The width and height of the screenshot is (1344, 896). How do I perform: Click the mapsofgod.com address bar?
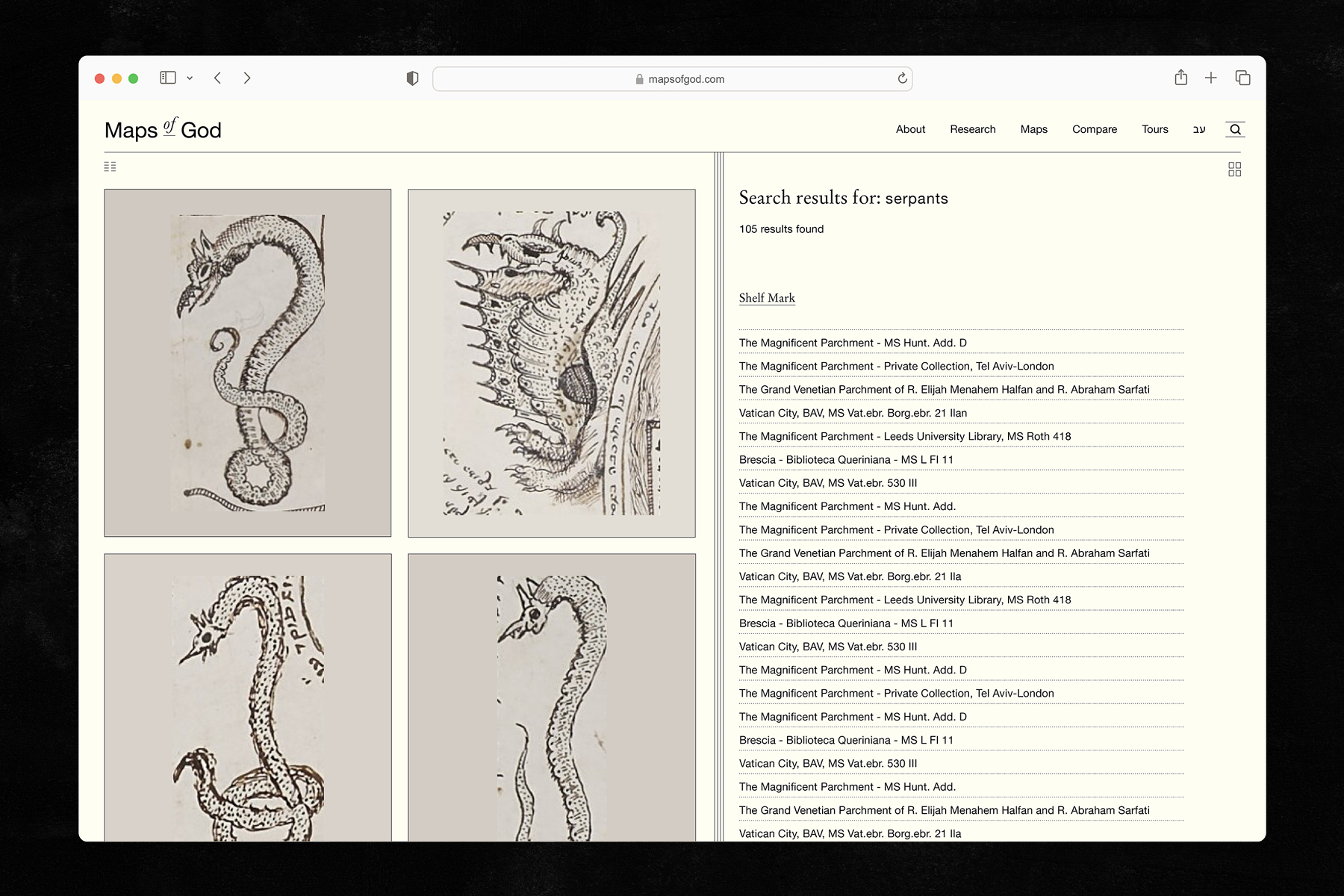tap(672, 79)
